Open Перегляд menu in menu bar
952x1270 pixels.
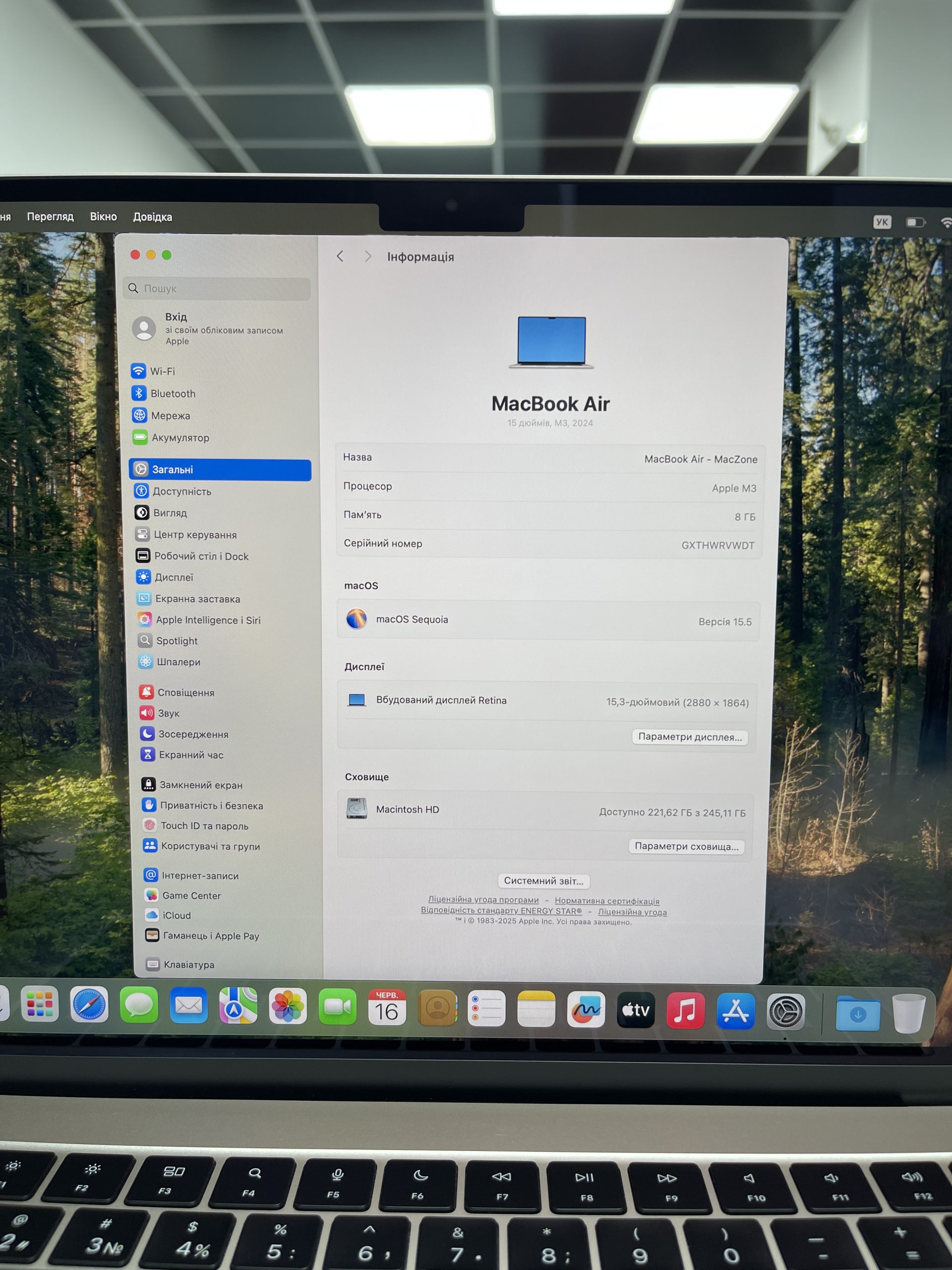(x=51, y=216)
